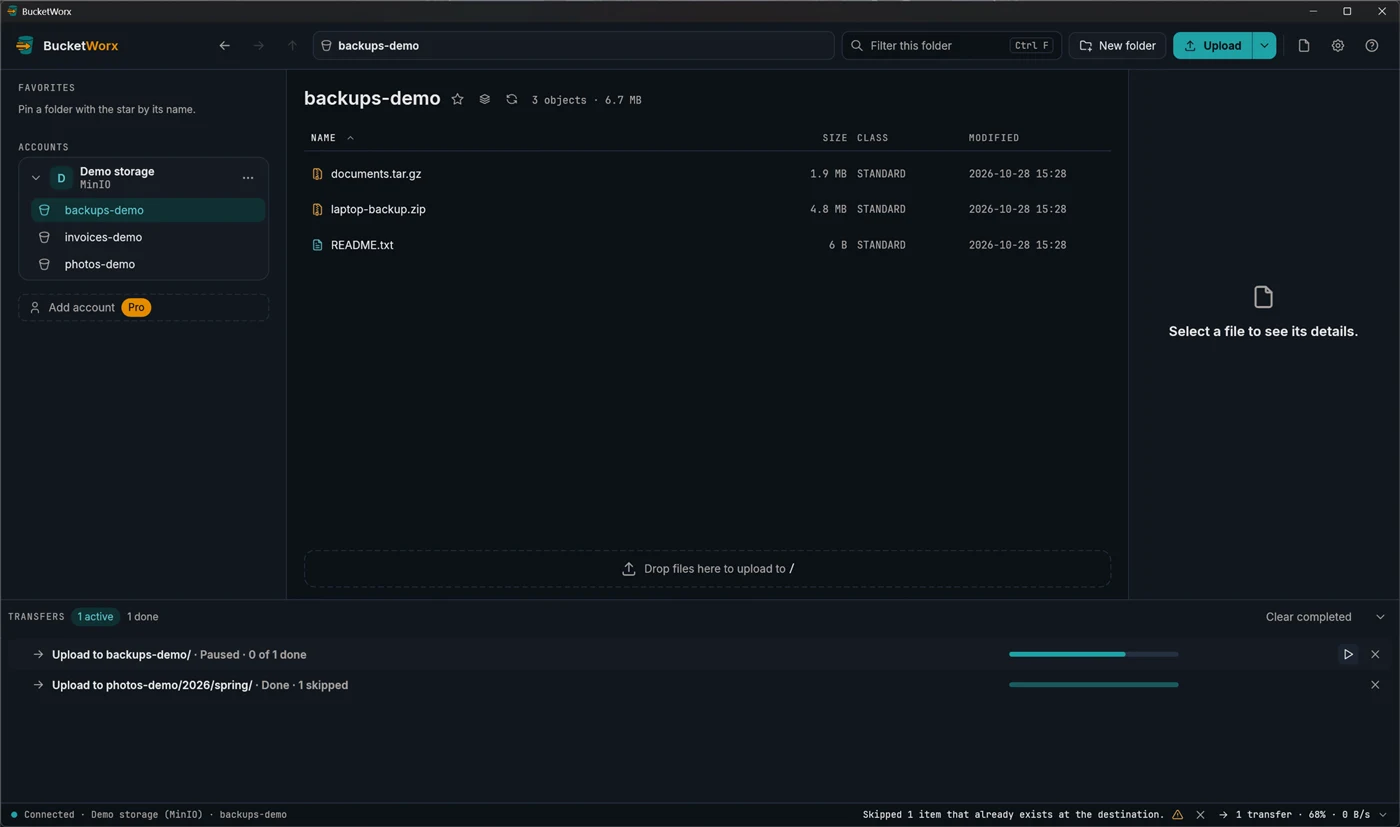Sort by the Name column header
Screen dimensions: 1400x827
click(332, 138)
